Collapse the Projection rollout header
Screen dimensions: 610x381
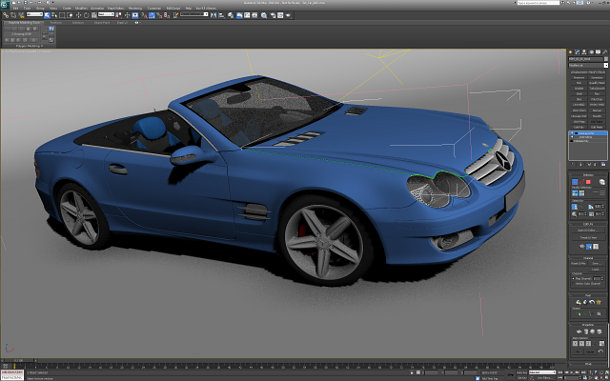[x=588, y=325]
